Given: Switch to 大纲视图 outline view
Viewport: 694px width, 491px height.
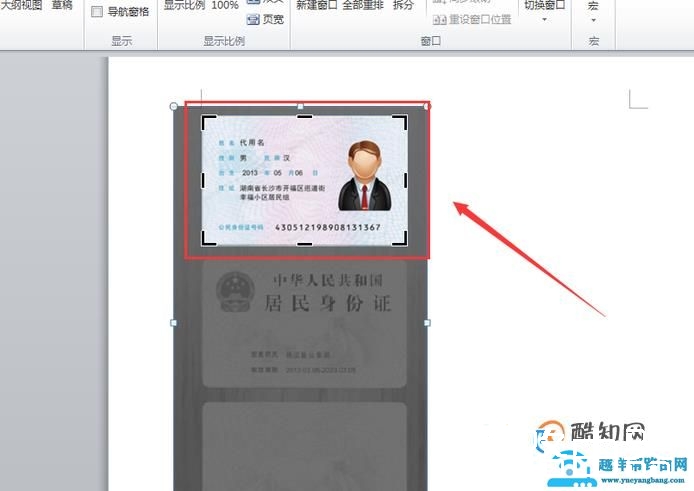Looking at the screenshot, I should [x=21, y=5].
